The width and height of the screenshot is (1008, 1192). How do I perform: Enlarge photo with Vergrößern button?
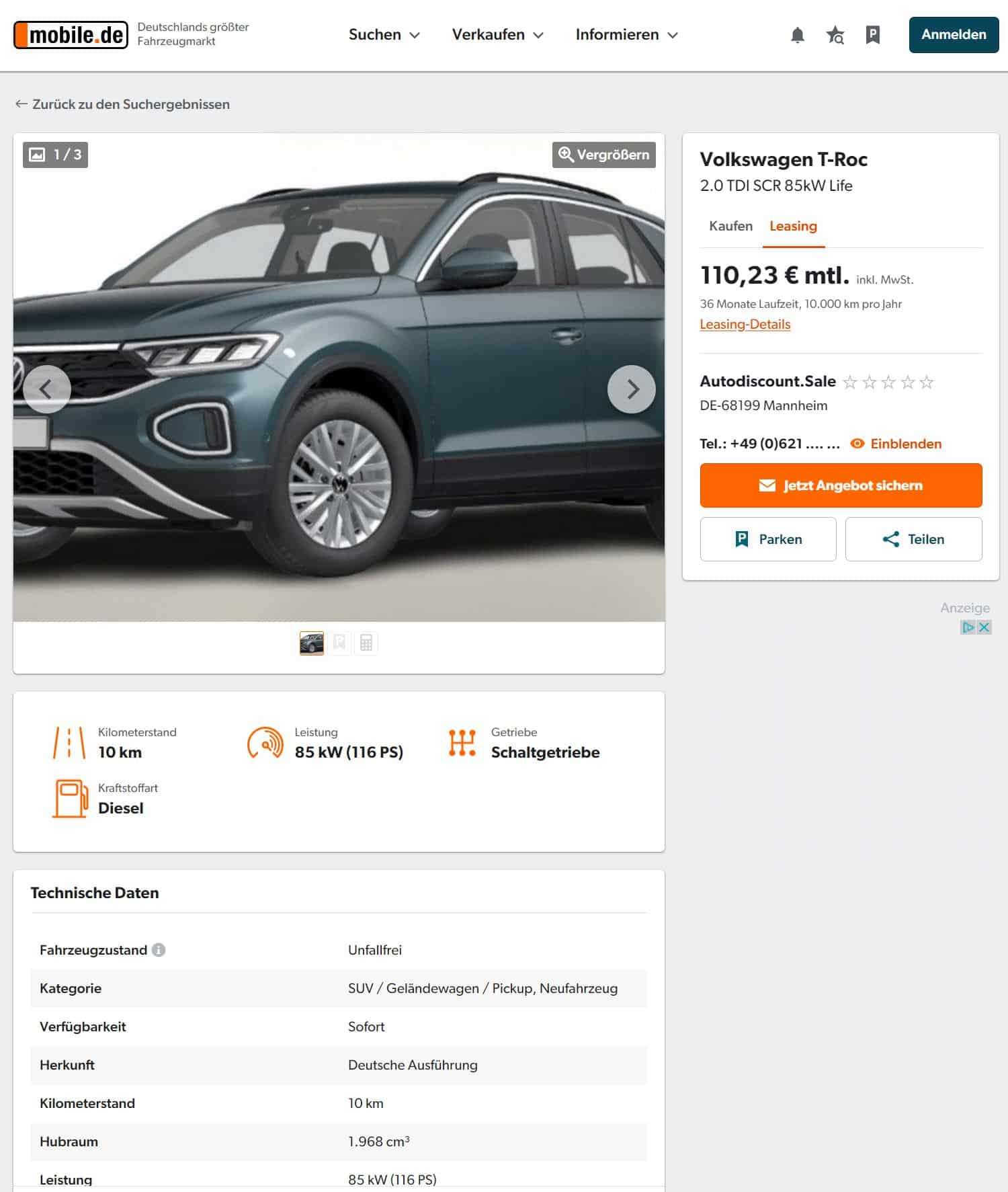coord(603,155)
